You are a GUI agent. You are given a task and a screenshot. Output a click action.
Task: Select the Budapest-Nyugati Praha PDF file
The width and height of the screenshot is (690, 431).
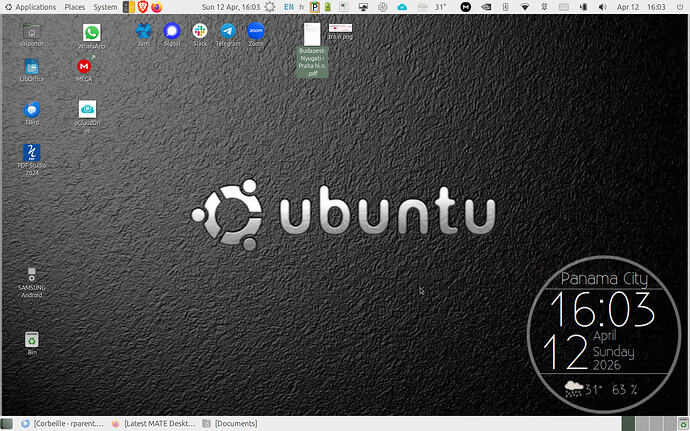tap(312, 50)
